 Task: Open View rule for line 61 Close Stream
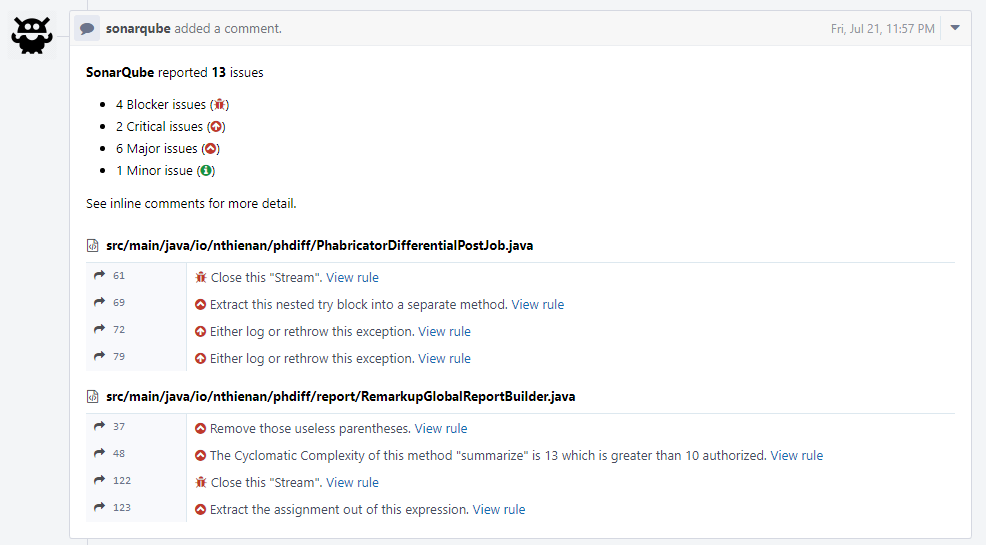pyautogui.click(x=352, y=277)
